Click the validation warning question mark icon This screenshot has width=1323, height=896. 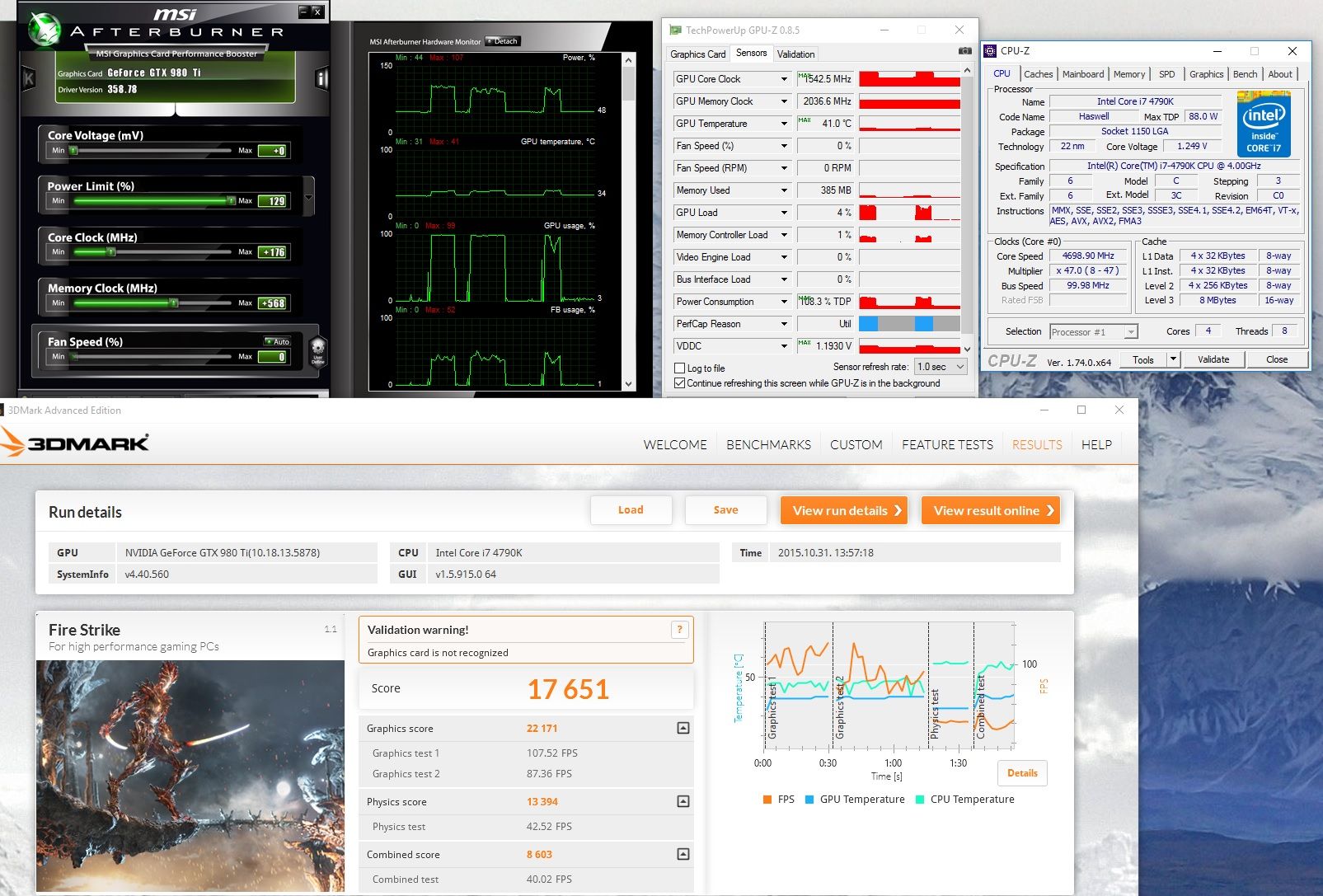[679, 630]
